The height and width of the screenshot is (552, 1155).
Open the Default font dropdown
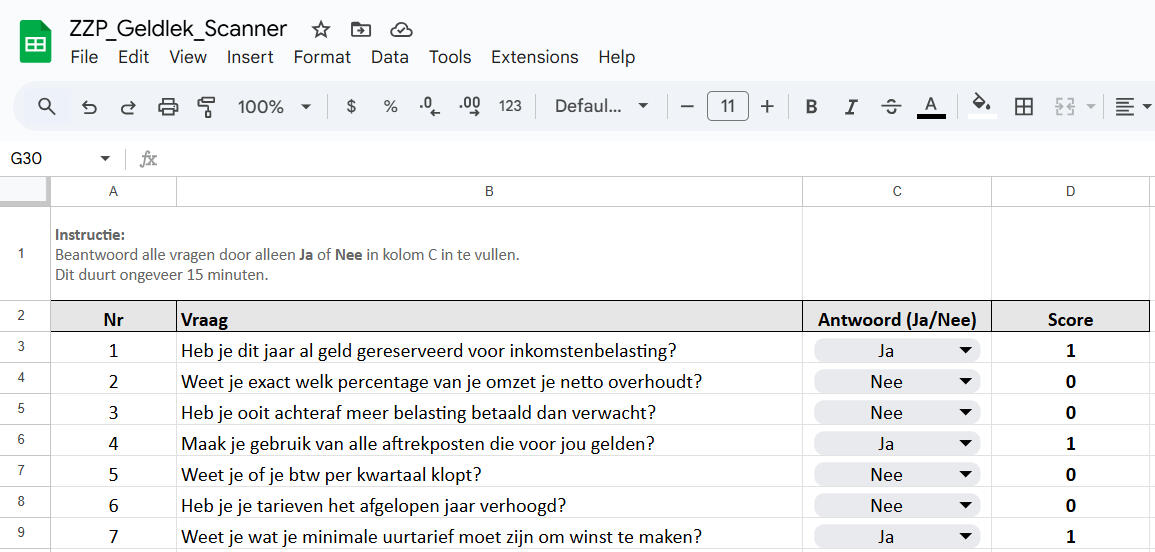[x=601, y=107]
